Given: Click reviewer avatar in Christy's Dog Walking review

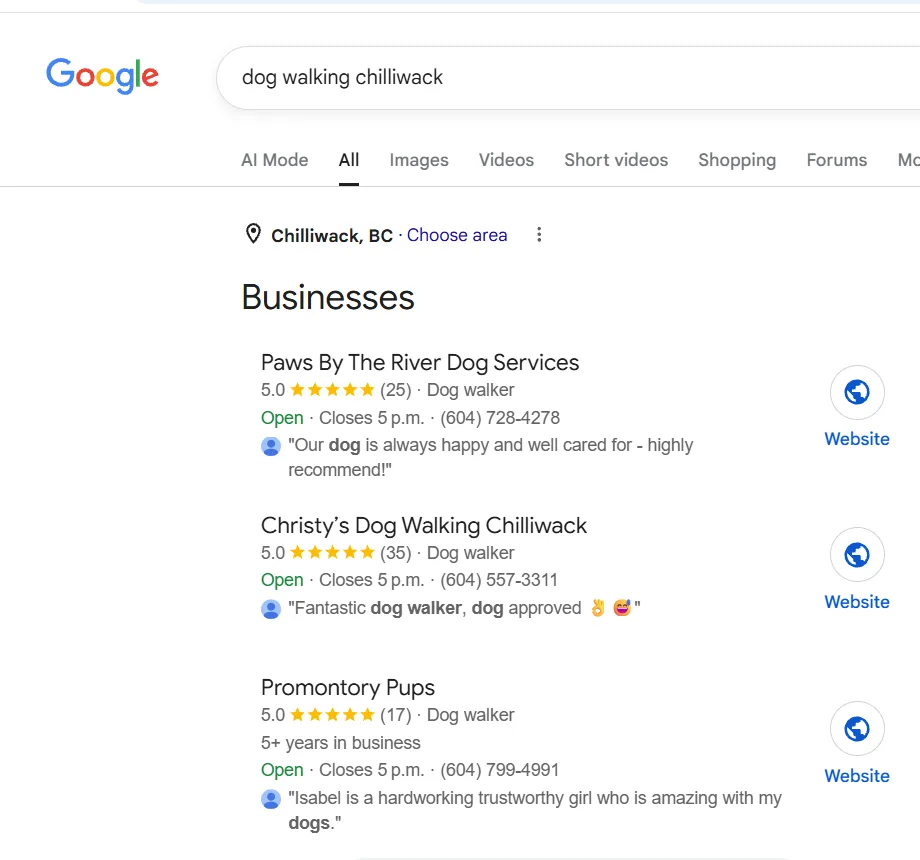Looking at the screenshot, I should click(270, 609).
